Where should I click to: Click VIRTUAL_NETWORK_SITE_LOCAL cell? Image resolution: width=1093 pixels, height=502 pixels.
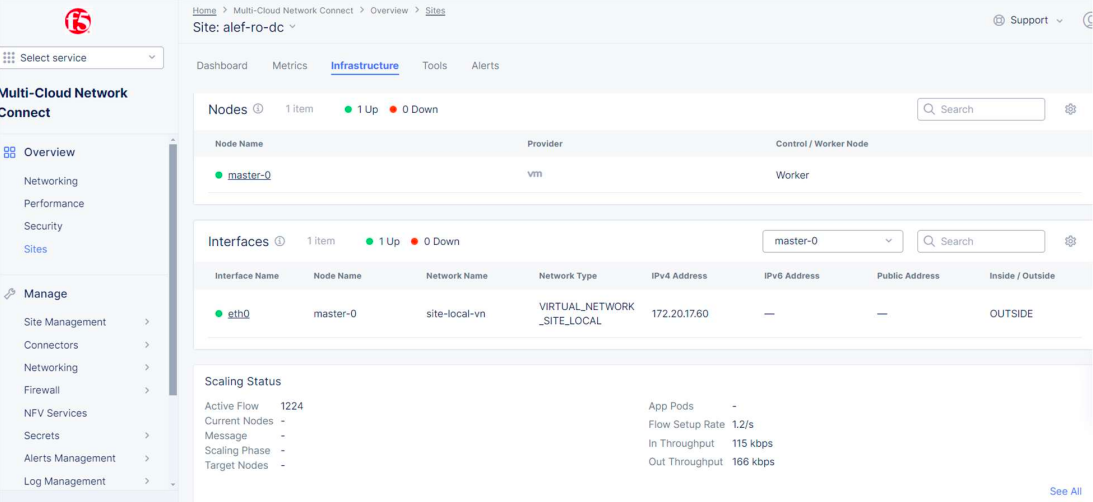[586, 314]
